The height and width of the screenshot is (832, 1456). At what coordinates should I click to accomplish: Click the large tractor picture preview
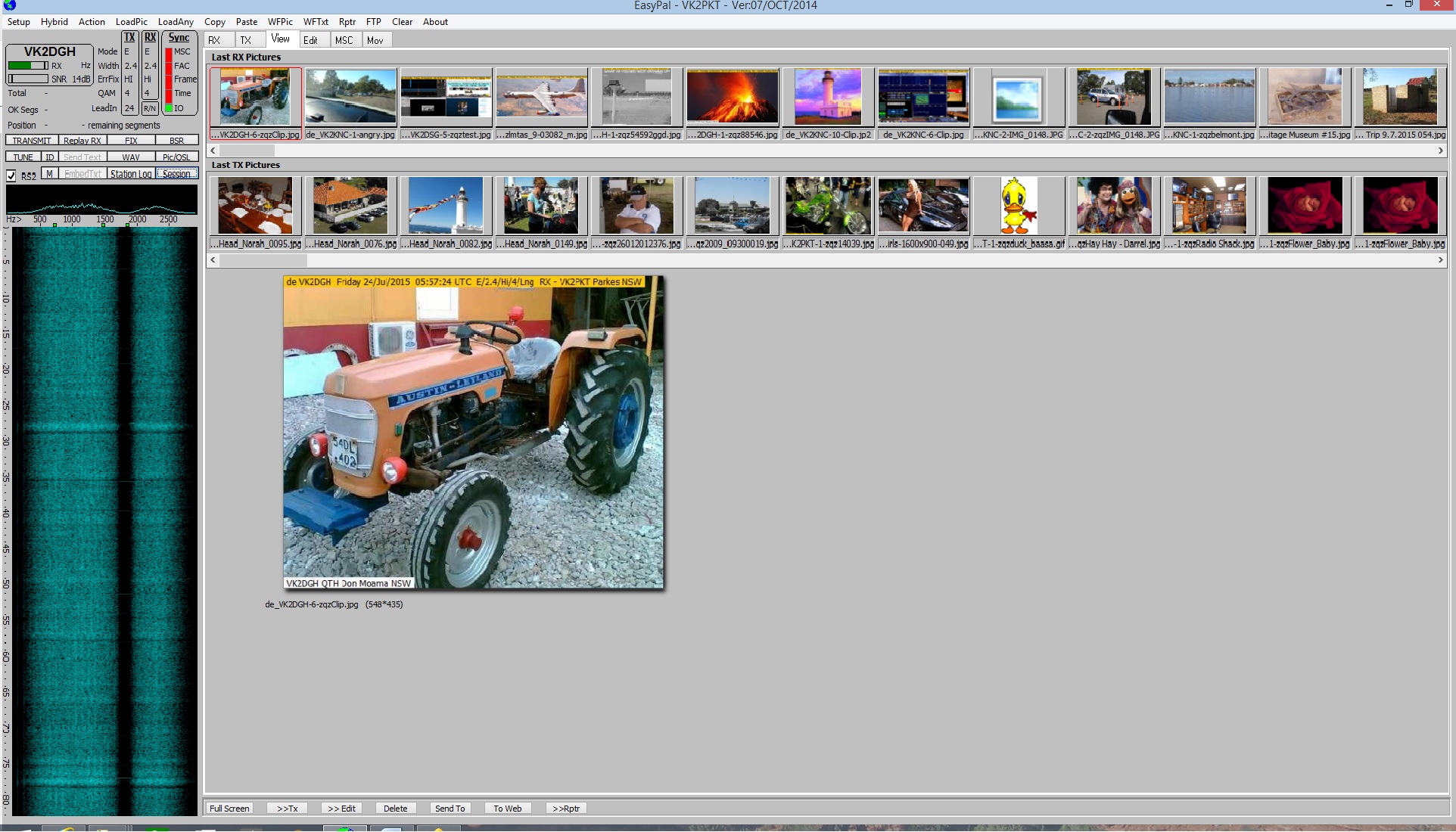point(473,433)
